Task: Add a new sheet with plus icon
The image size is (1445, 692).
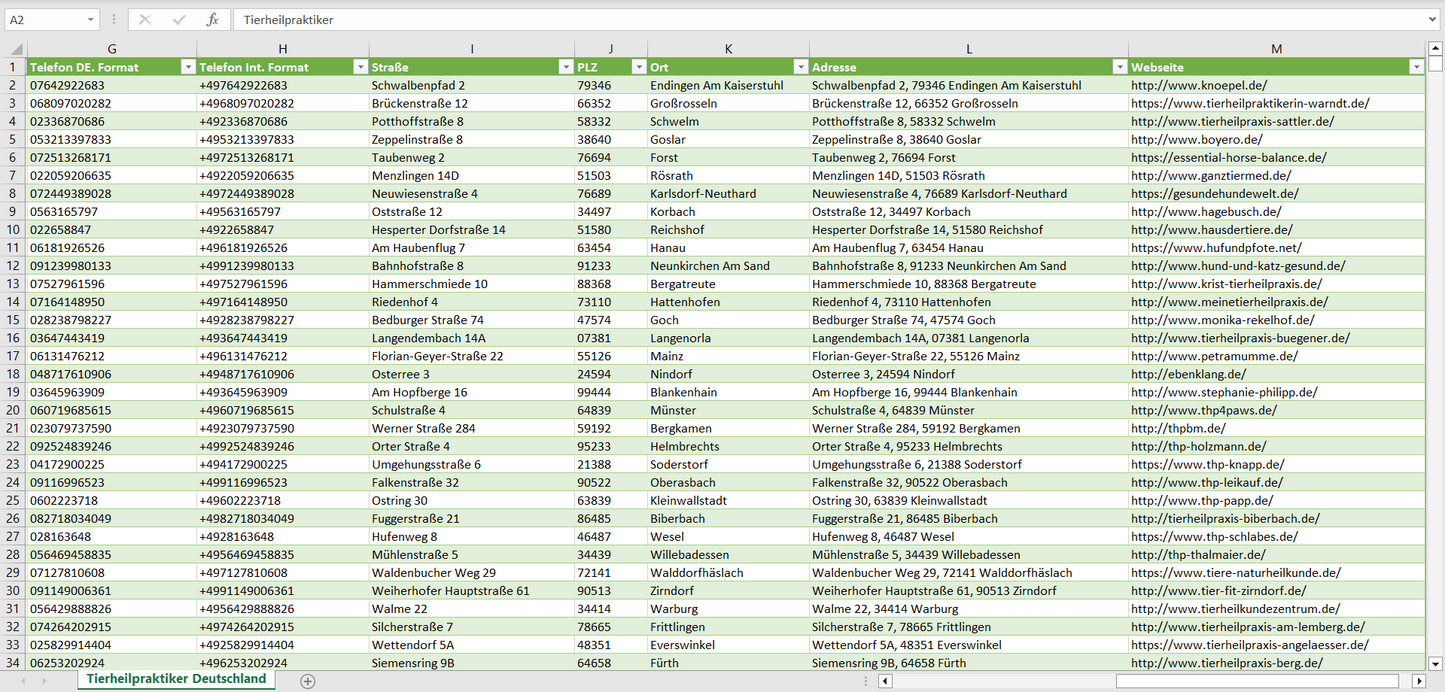Action: (308, 681)
